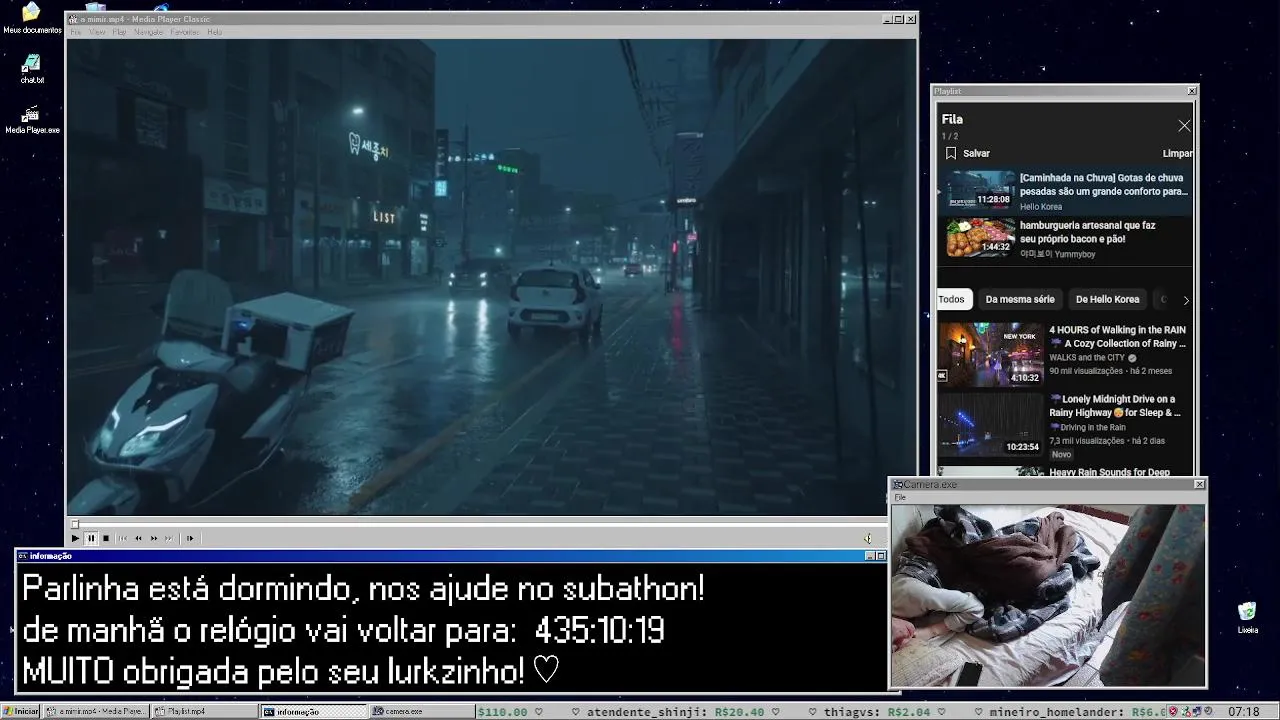Open Caminhada na Chuva video title
The width and height of the screenshot is (1280, 720).
tap(1103, 184)
